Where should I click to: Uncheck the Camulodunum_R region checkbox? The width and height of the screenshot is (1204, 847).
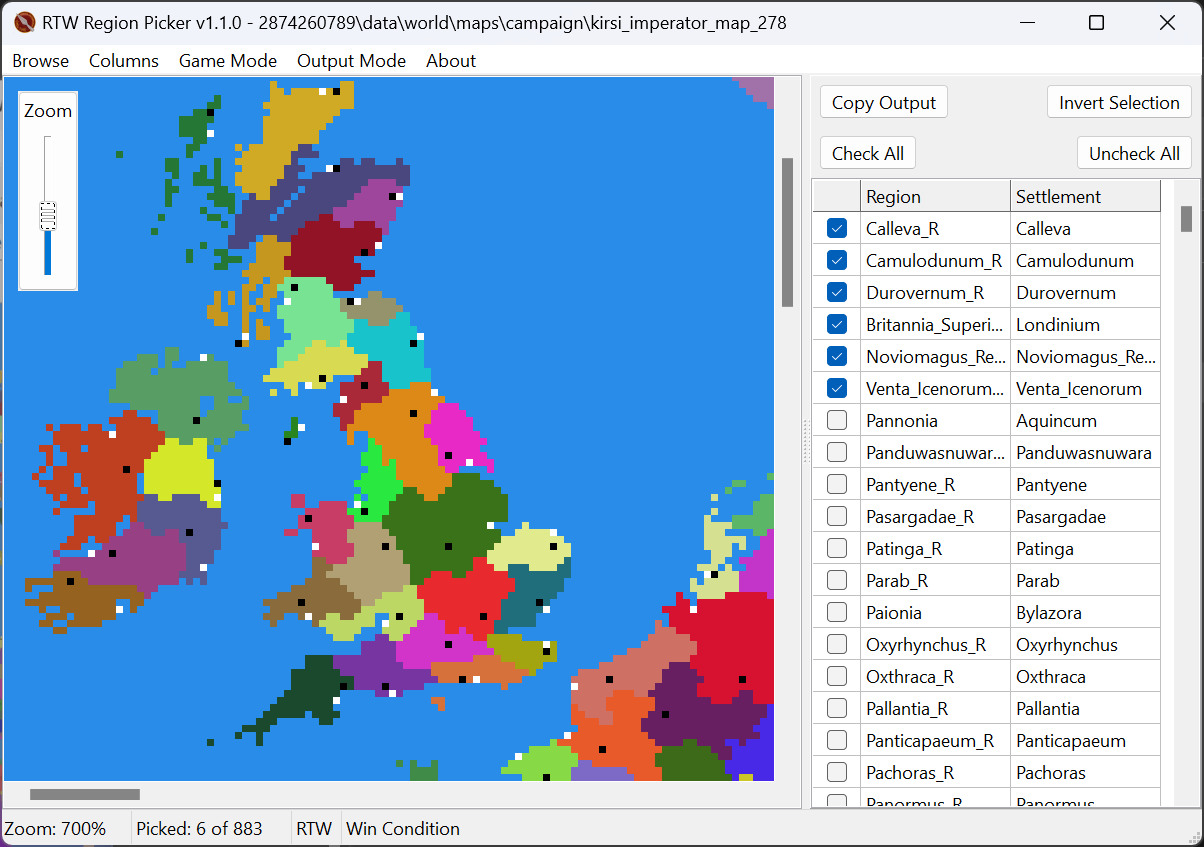[837, 261]
